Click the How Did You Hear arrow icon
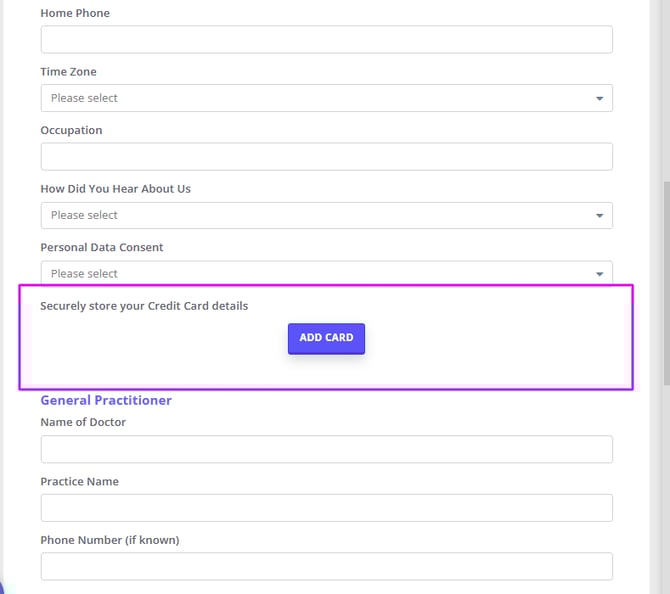670x594 pixels. (599, 215)
